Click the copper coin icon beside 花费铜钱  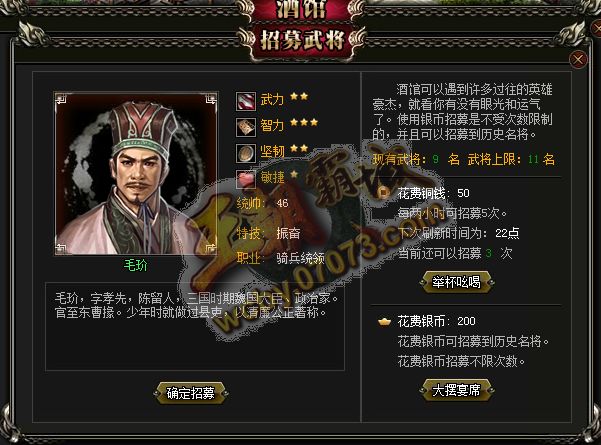pos(383,193)
